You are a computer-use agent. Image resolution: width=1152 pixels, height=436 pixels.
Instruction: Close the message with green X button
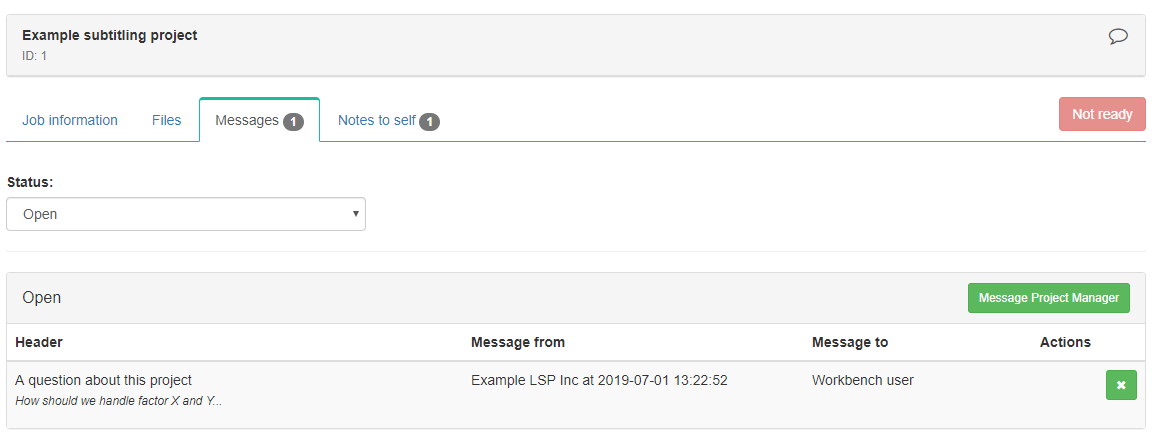click(1121, 385)
